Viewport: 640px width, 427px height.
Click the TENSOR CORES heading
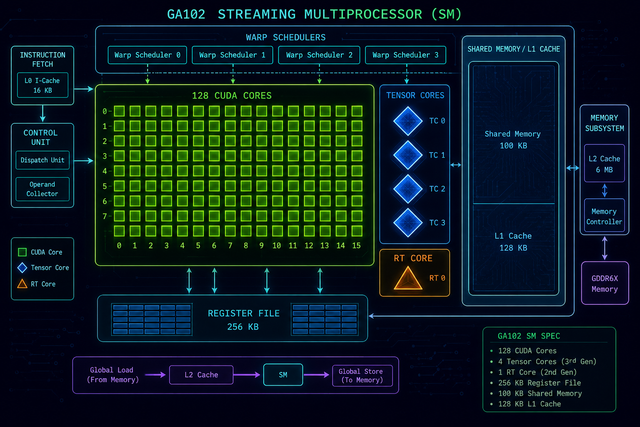point(415,95)
